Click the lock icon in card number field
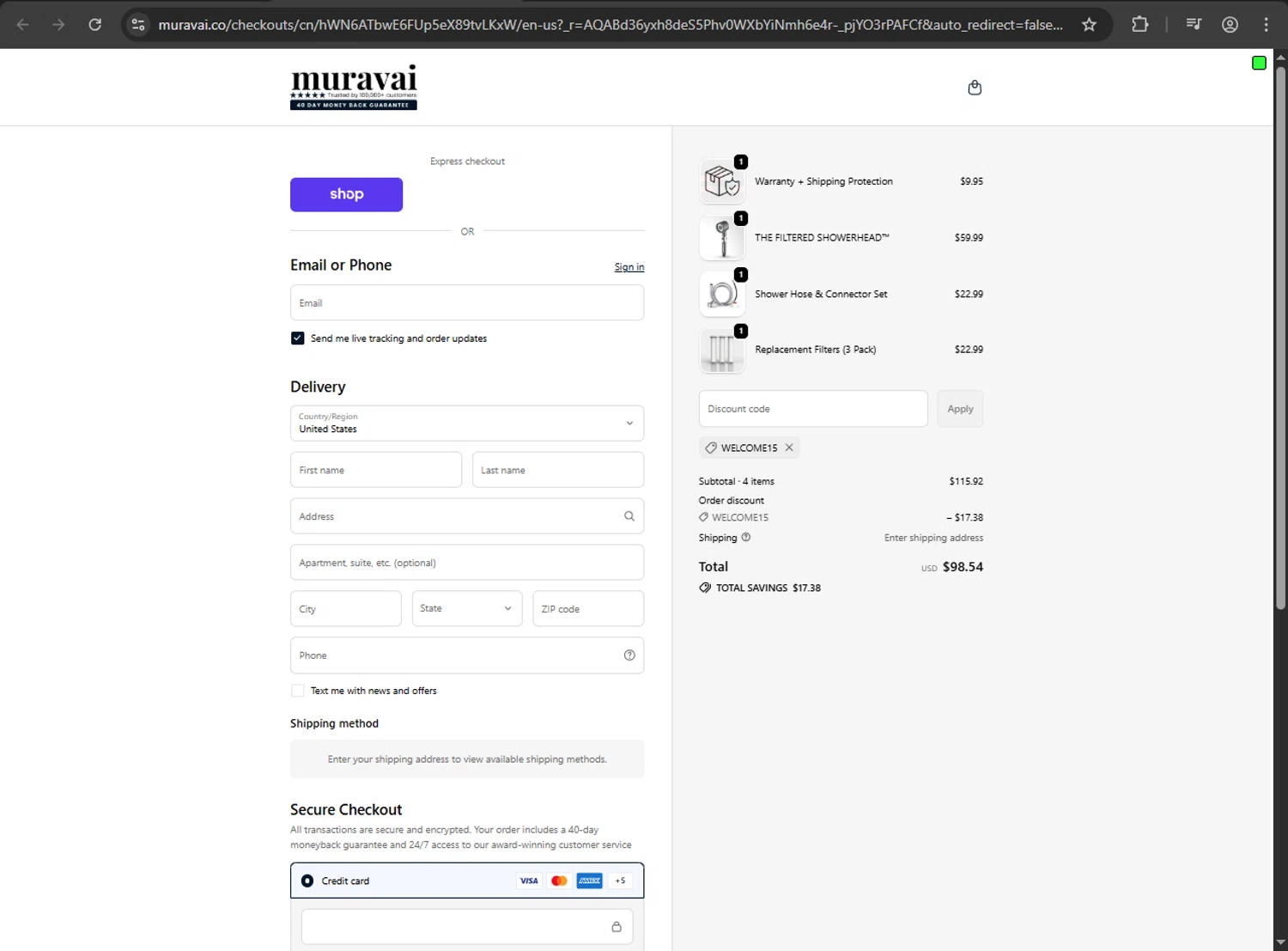 (617, 927)
